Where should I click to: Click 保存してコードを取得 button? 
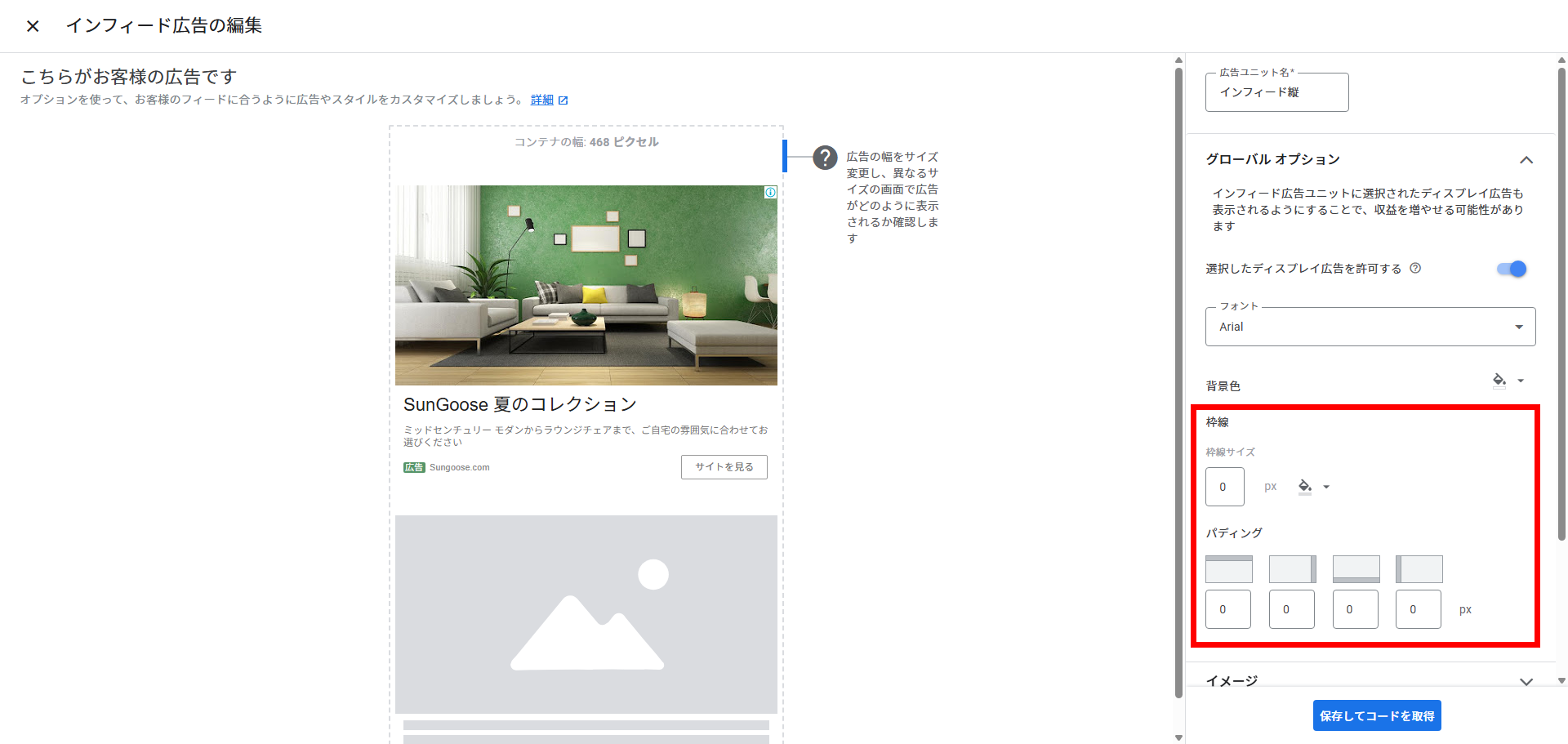[x=1376, y=716]
